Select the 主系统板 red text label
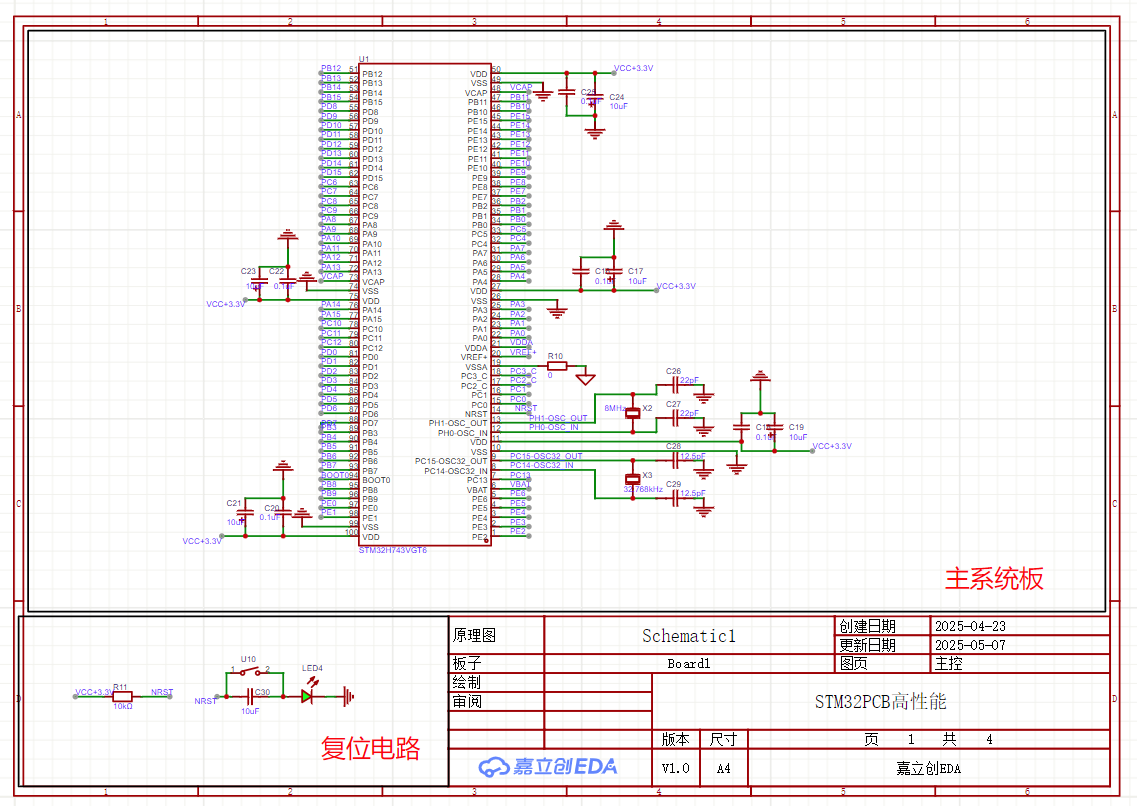 [x=994, y=578]
